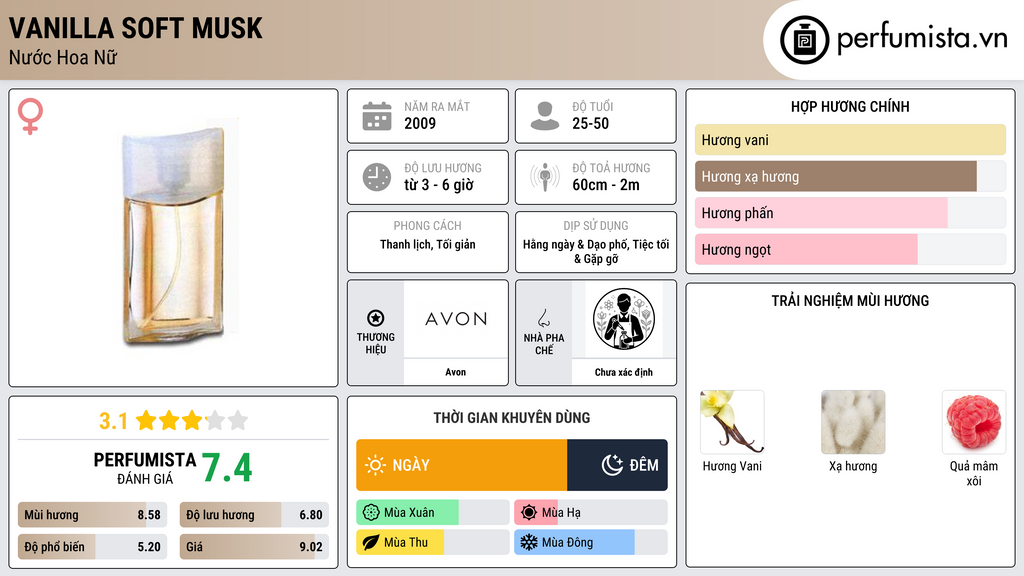The width and height of the screenshot is (1024, 576).
Task: Click the Xạ hương note image
Action: coord(853,422)
